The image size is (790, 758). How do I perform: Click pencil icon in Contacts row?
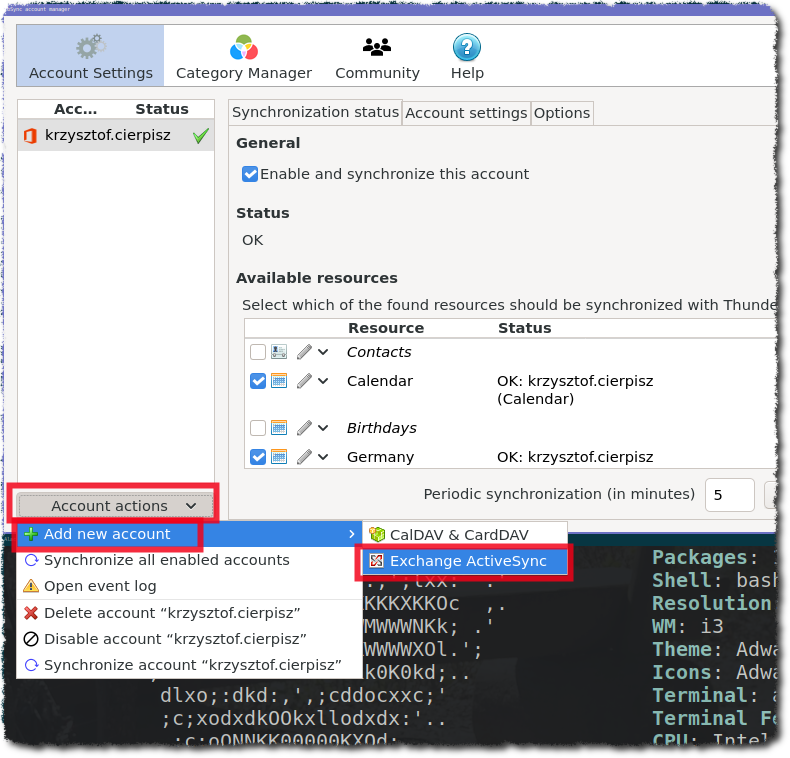[x=304, y=351]
